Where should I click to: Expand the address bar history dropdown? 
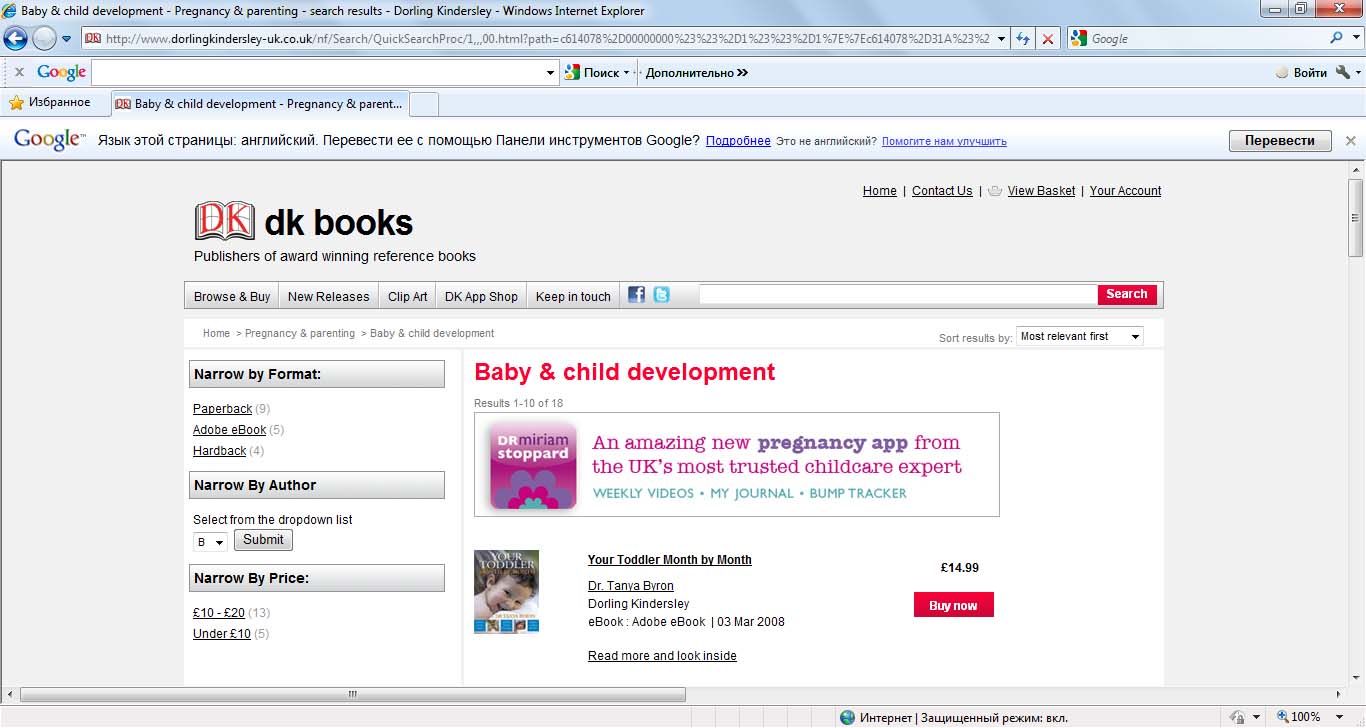[x=1003, y=39]
